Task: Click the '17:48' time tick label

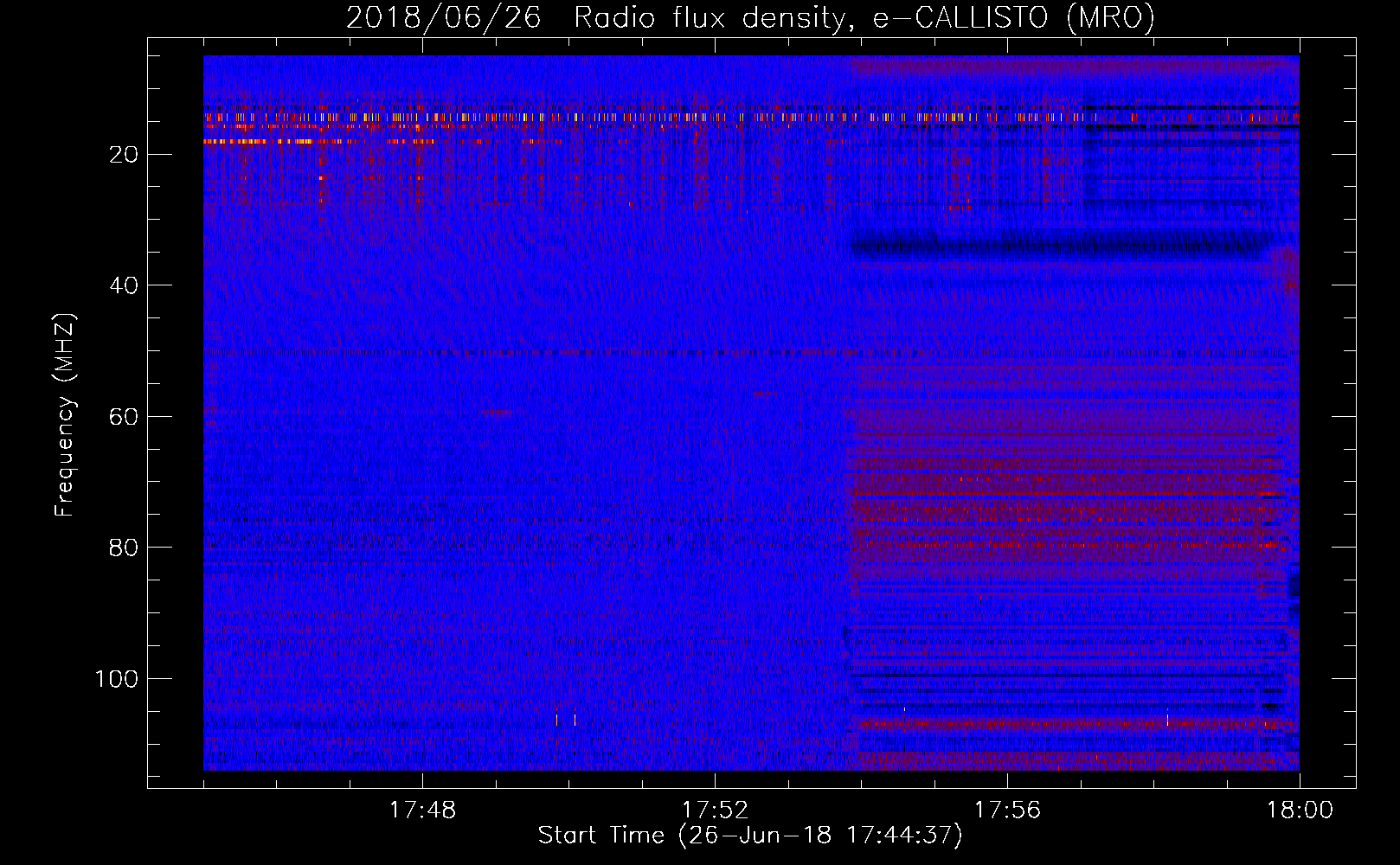Action: tap(422, 810)
